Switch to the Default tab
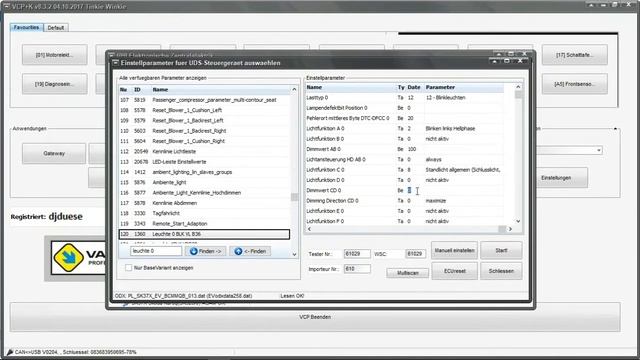640x360 pixels. click(56, 28)
